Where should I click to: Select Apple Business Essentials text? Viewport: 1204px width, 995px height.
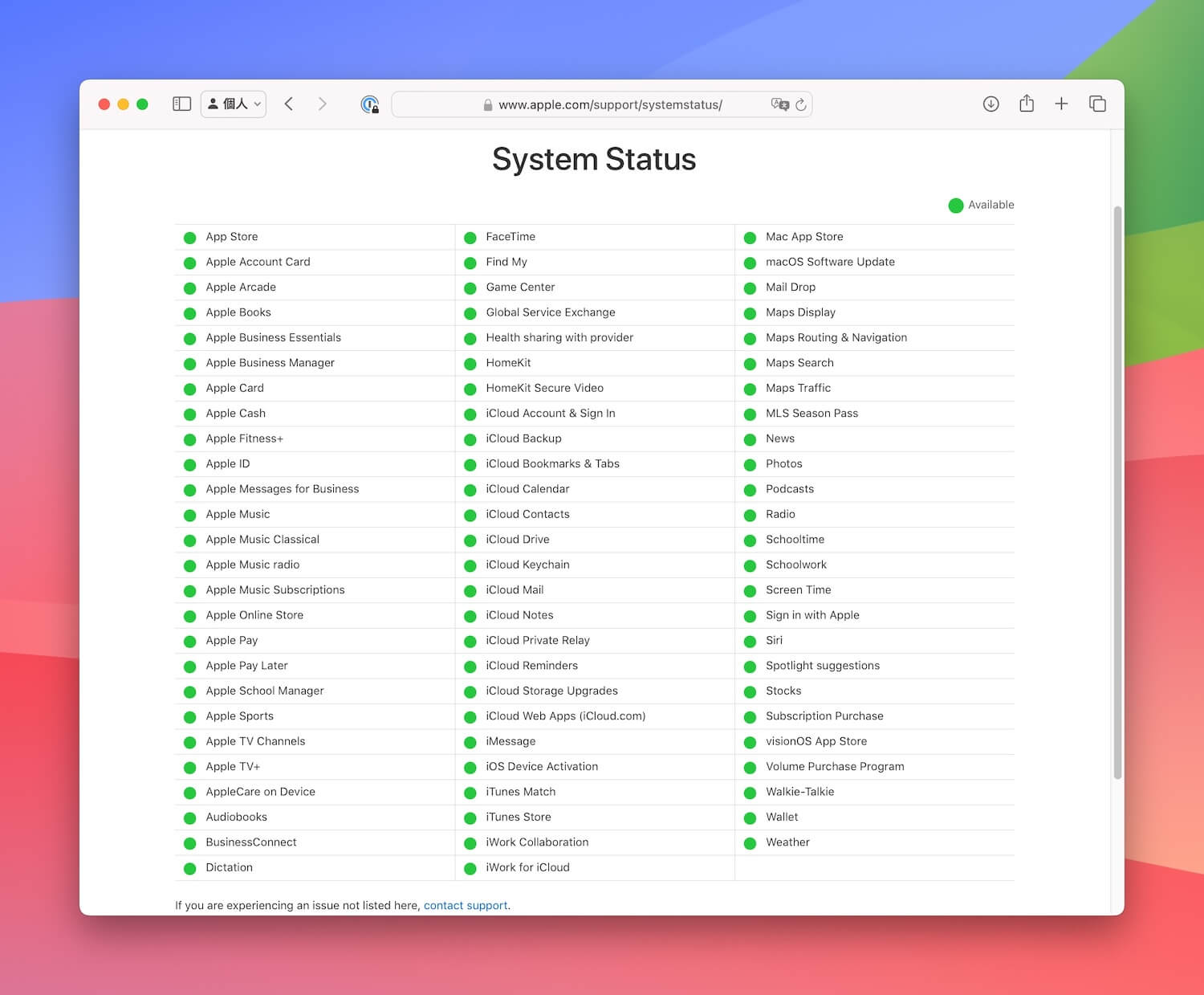273,337
